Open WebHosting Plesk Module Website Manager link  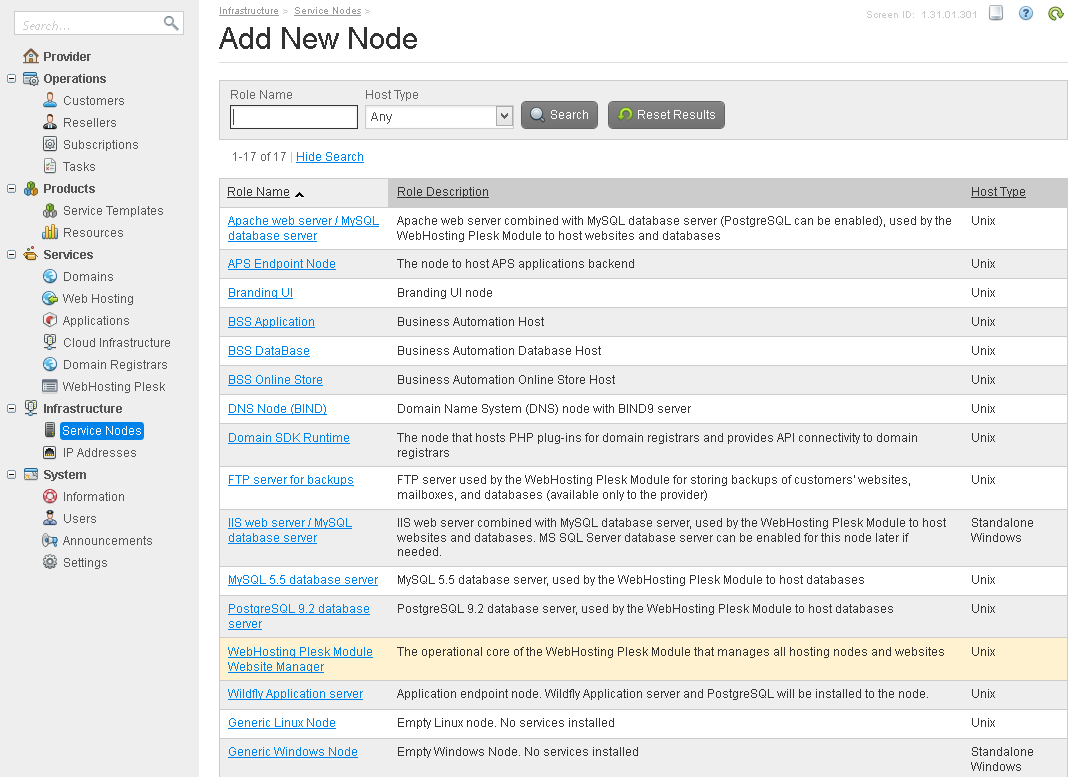(300, 659)
